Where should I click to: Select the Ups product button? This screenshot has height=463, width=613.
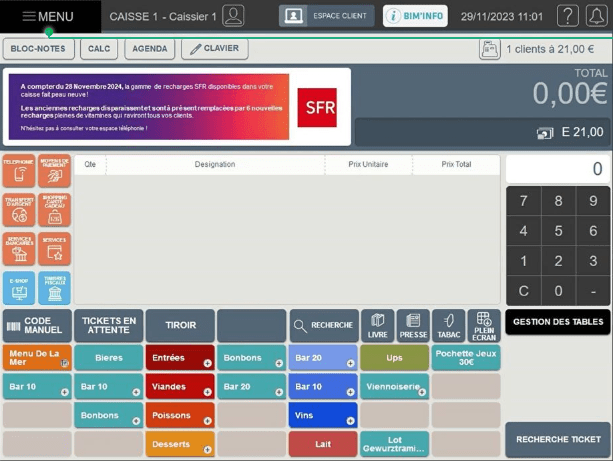pyautogui.click(x=394, y=358)
